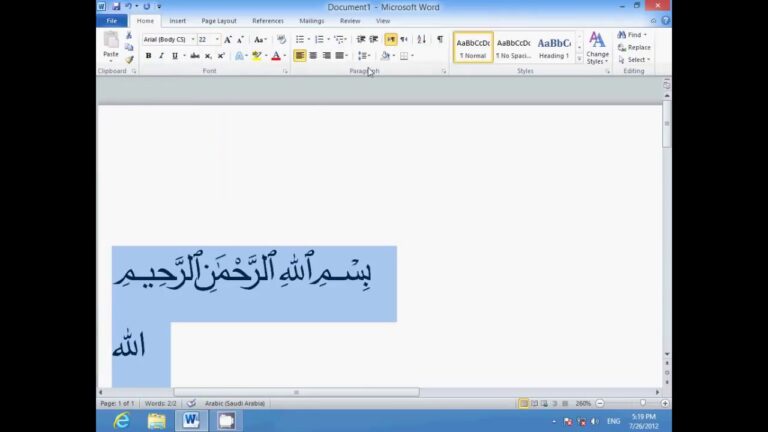768x432 pixels.
Task: Zoom out with the minus button
Action: tap(600, 403)
